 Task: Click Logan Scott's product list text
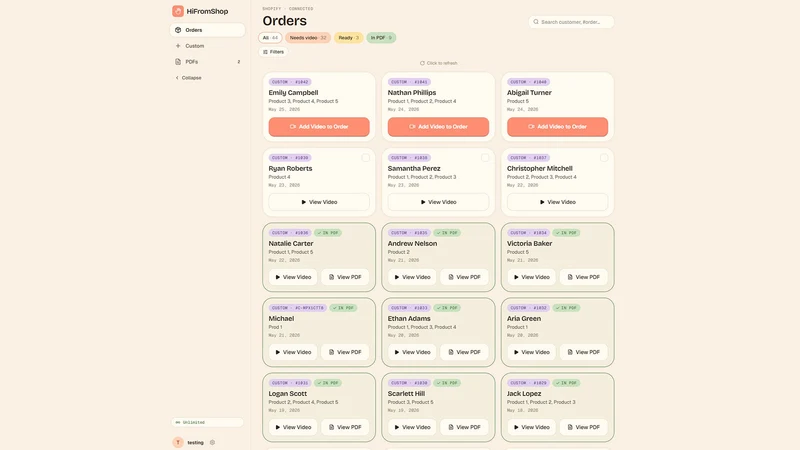(304, 402)
